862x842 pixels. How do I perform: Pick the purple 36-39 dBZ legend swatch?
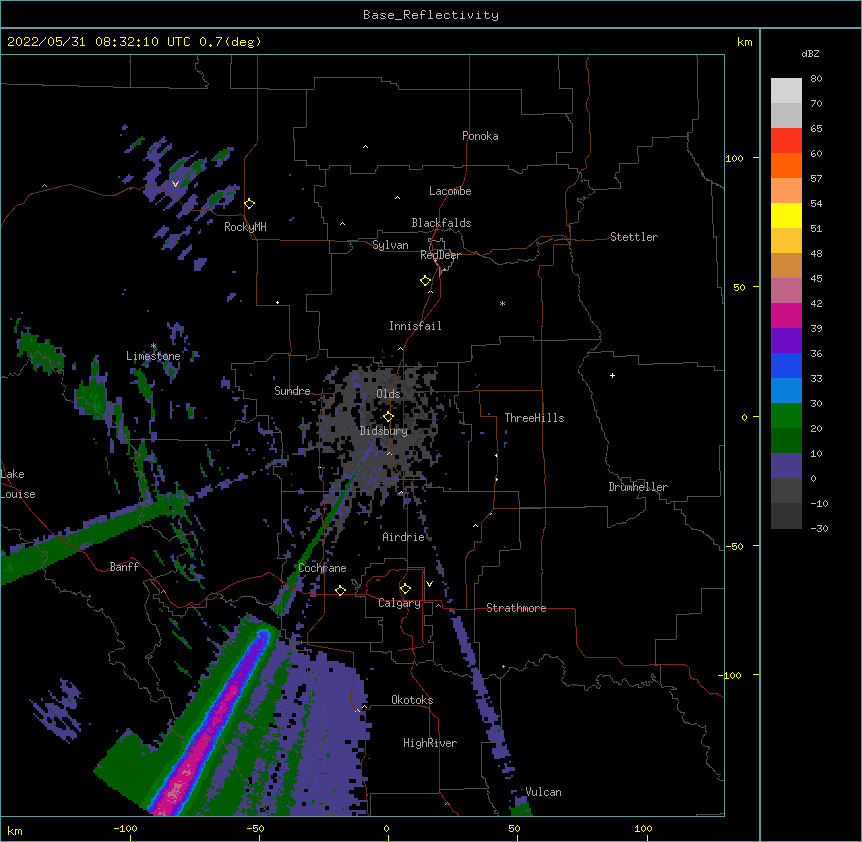click(786, 341)
